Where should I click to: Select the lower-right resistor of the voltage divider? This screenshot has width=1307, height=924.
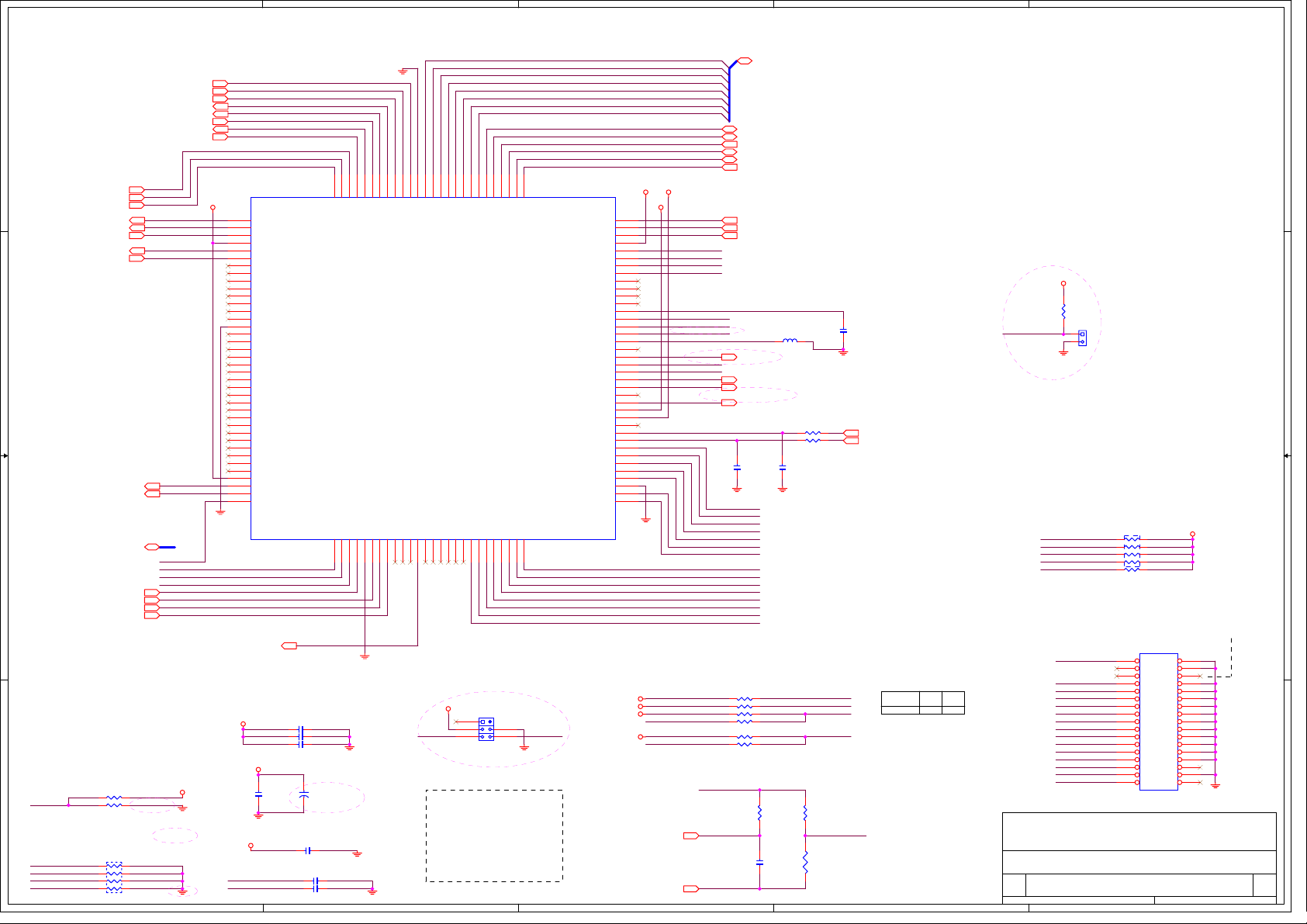pos(805,863)
